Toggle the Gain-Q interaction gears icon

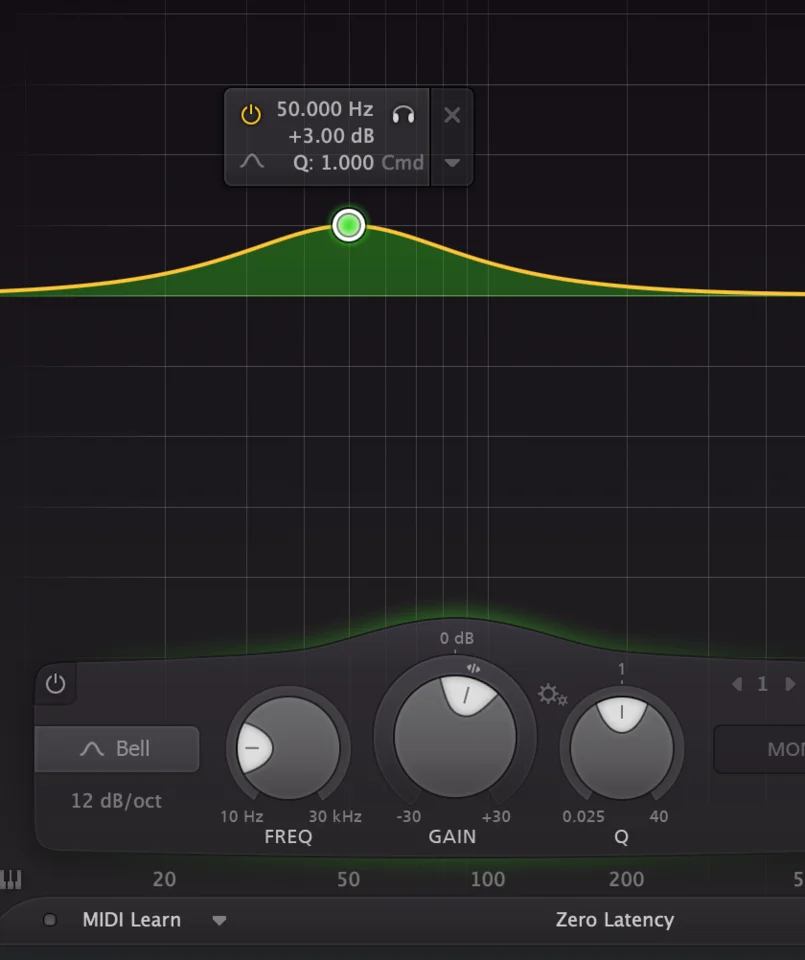coord(552,694)
